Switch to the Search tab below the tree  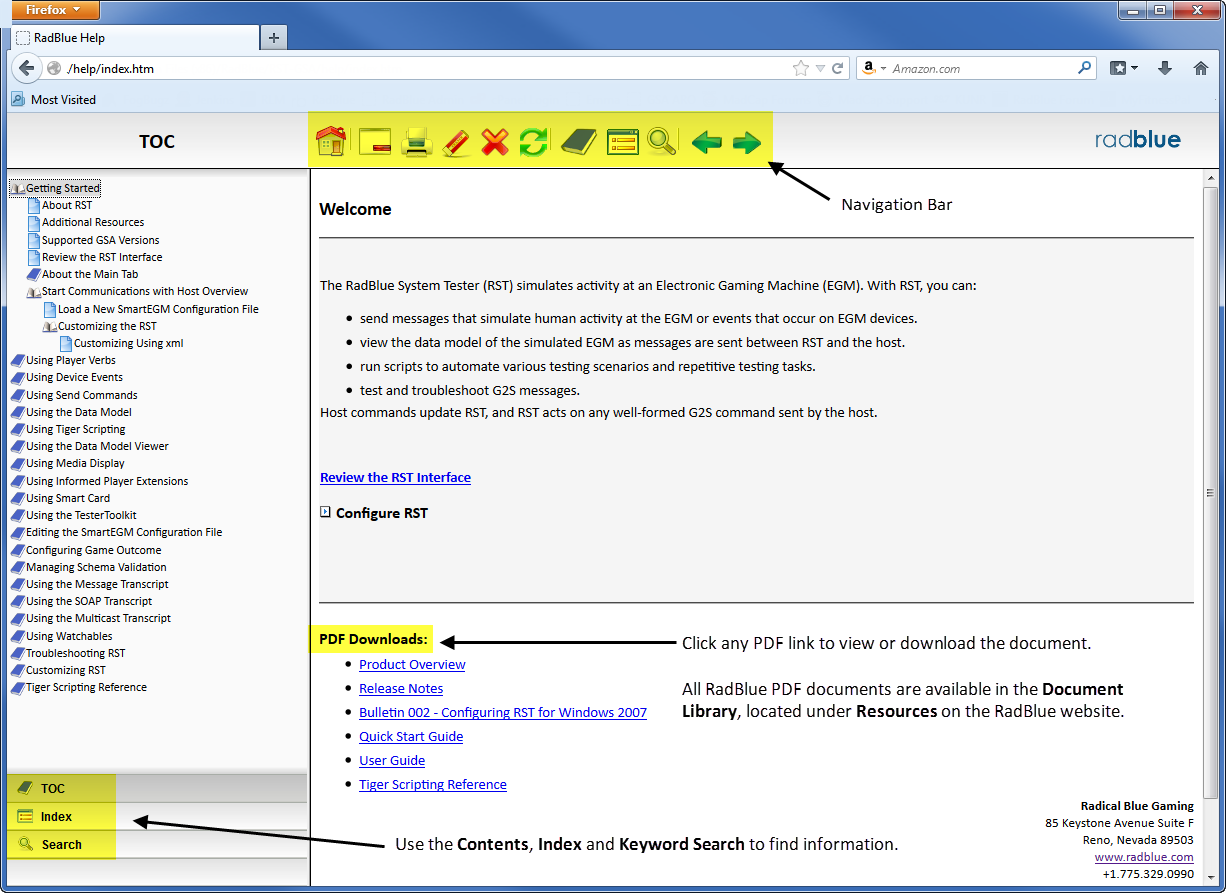click(157, 844)
